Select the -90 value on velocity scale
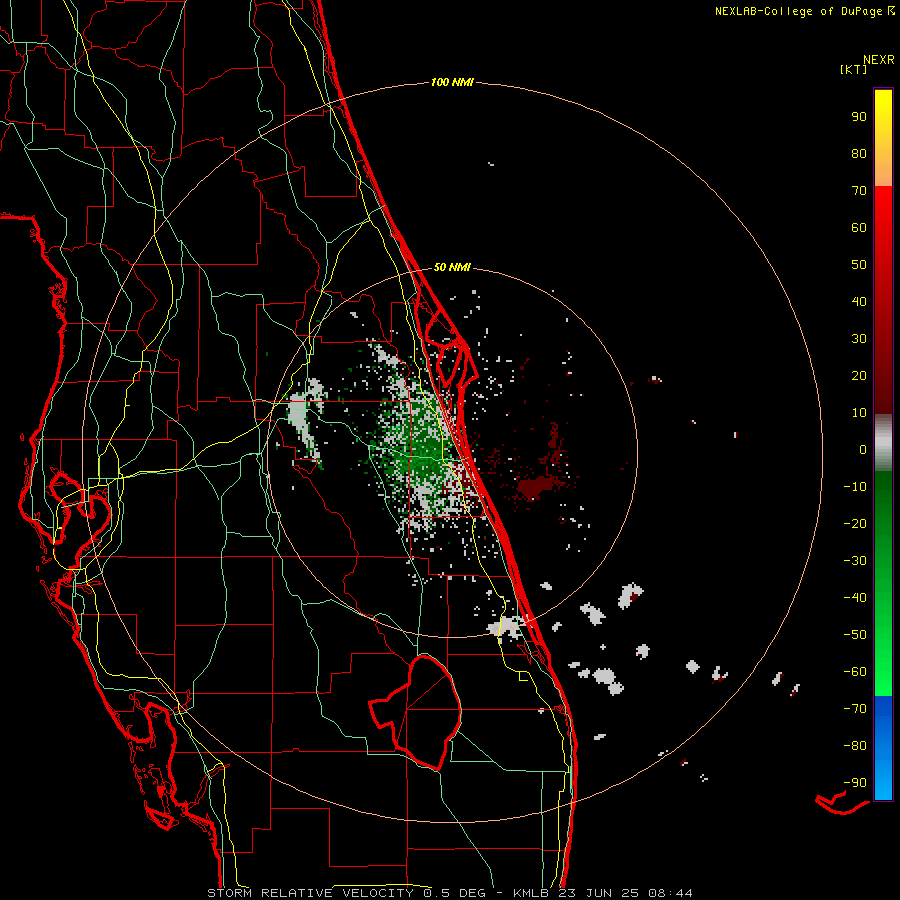The height and width of the screenshot is (900, 900). [x=855, y=782]
